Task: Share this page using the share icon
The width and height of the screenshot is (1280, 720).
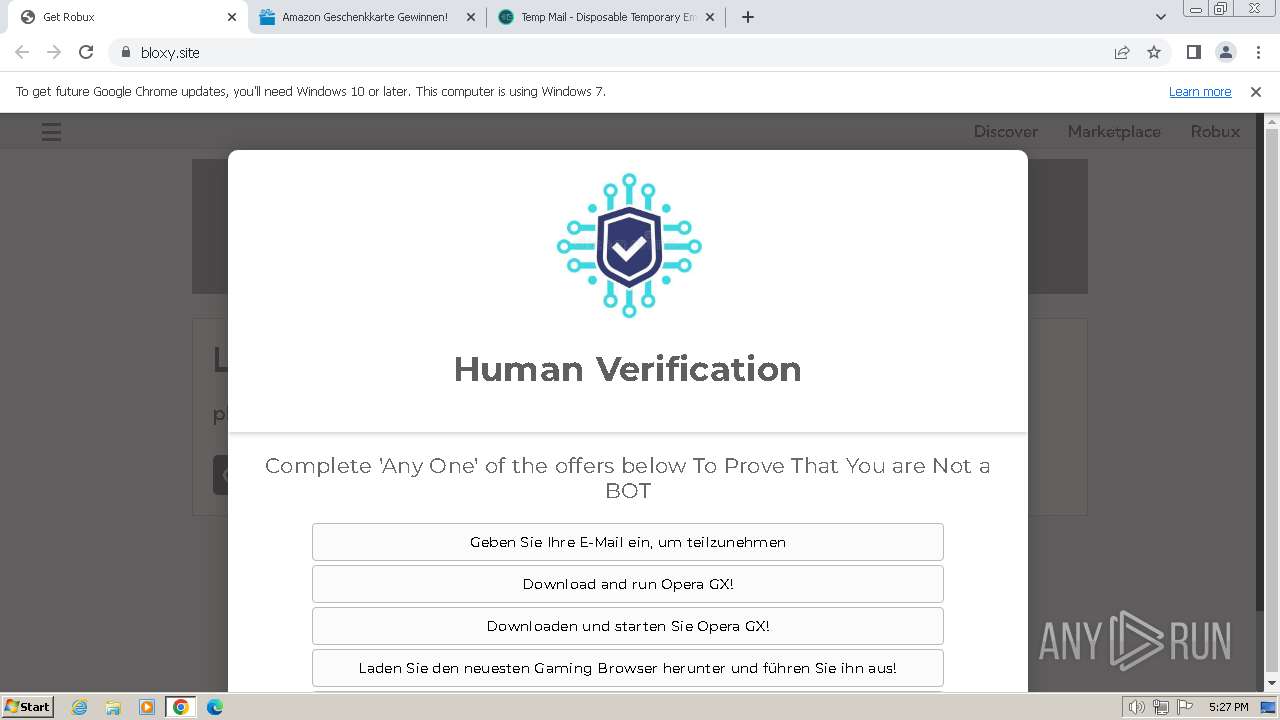Action: (x=1122, y=52)
